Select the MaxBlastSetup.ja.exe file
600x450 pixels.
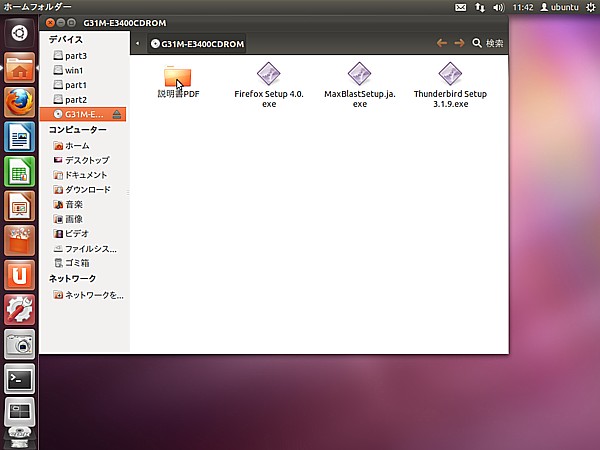pyautogui.click(x=359, y=85)
